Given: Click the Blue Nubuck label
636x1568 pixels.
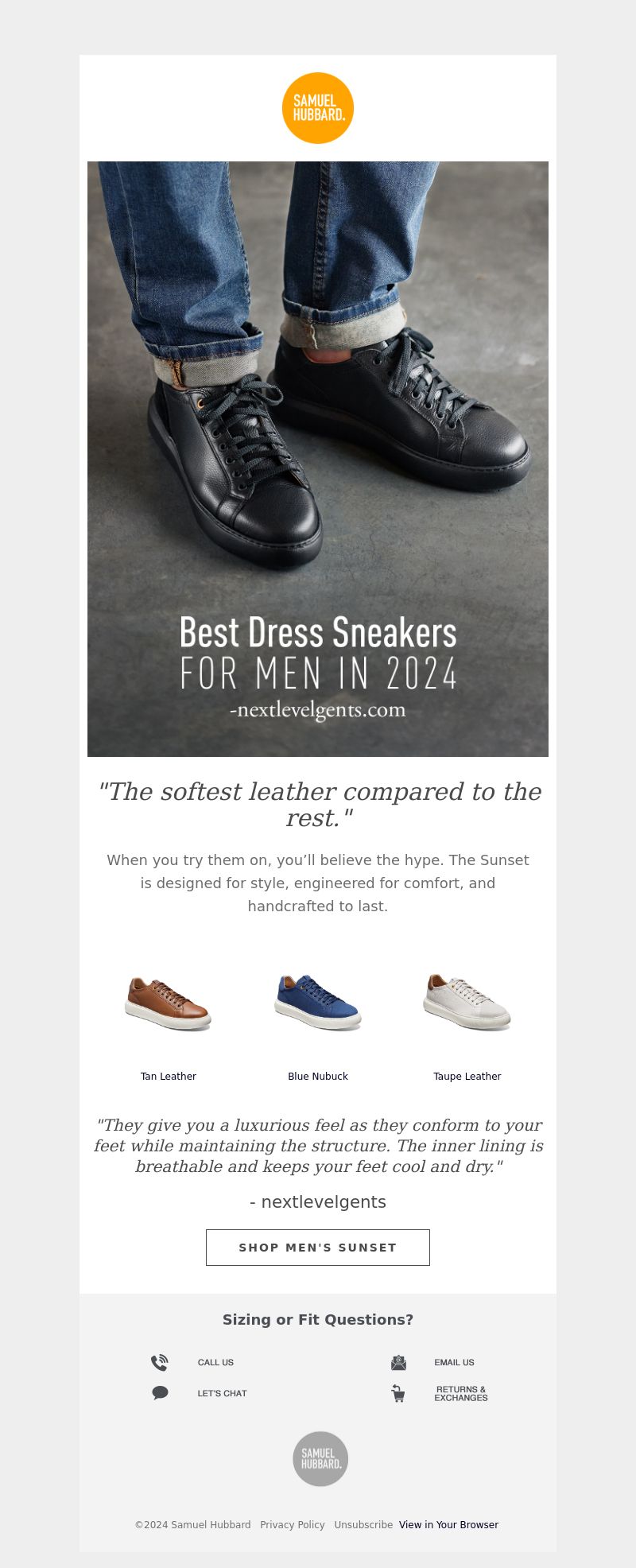Looking at the screenshot, I should [318, 1077].
